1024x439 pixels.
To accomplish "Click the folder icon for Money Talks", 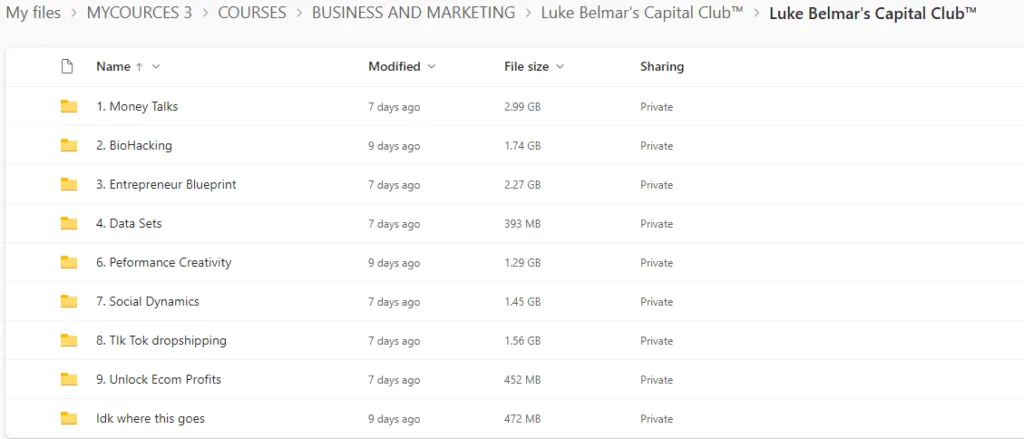I will (69, 107).
